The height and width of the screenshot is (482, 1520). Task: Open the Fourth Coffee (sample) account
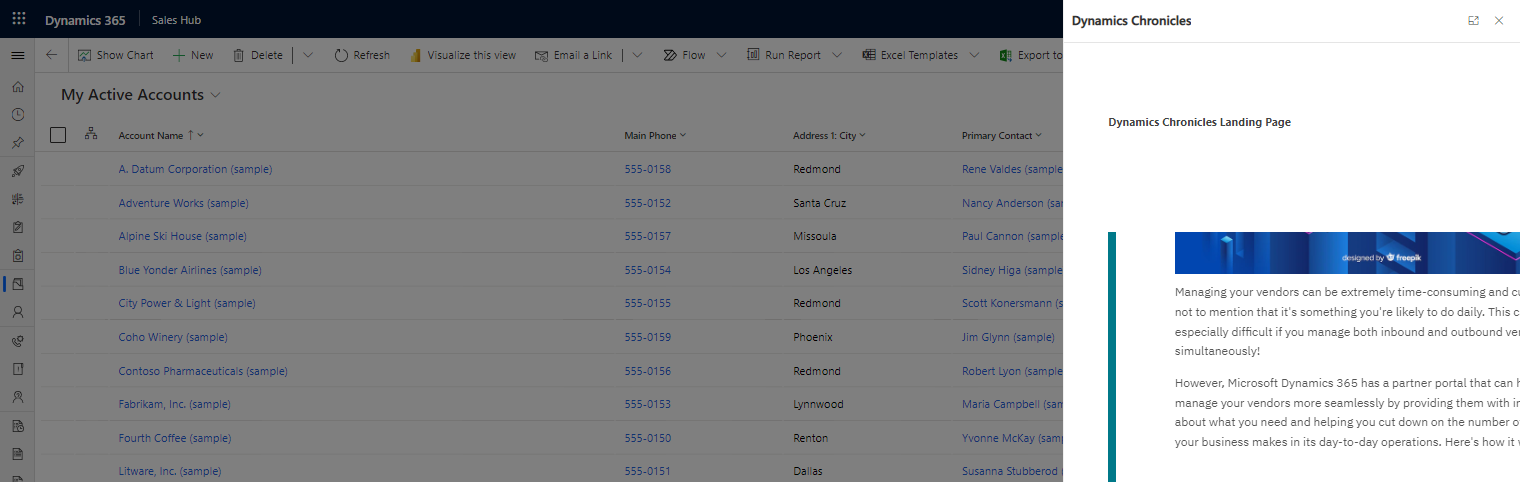click(x=176, y=438)
